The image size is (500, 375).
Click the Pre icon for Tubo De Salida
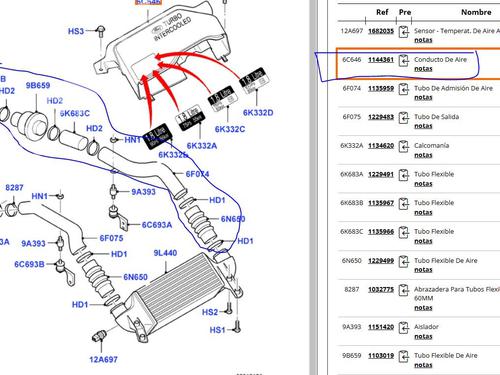tap(404, 118)
